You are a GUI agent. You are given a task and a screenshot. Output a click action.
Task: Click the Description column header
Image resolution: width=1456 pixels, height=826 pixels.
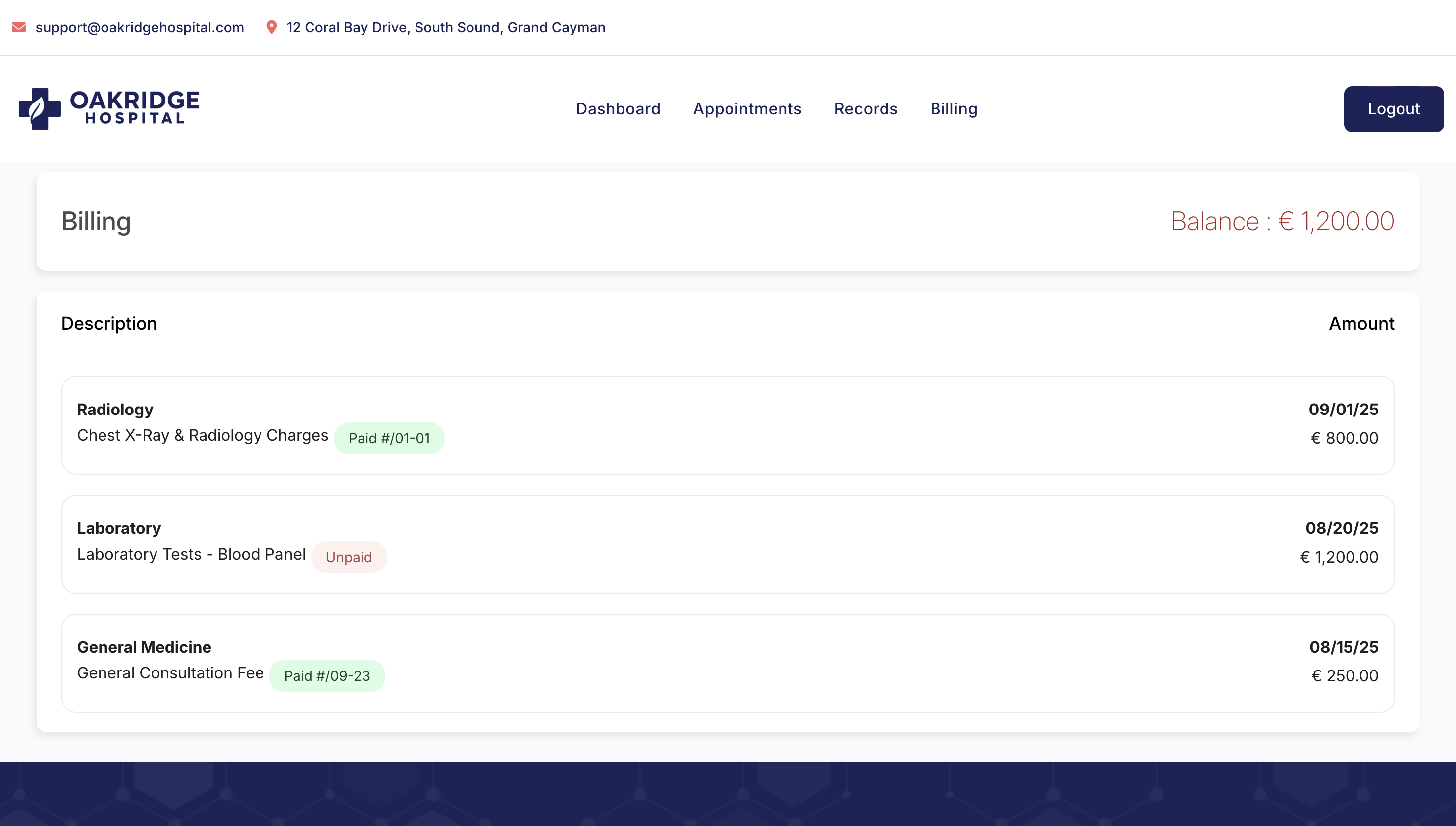(x=109, y=323)
